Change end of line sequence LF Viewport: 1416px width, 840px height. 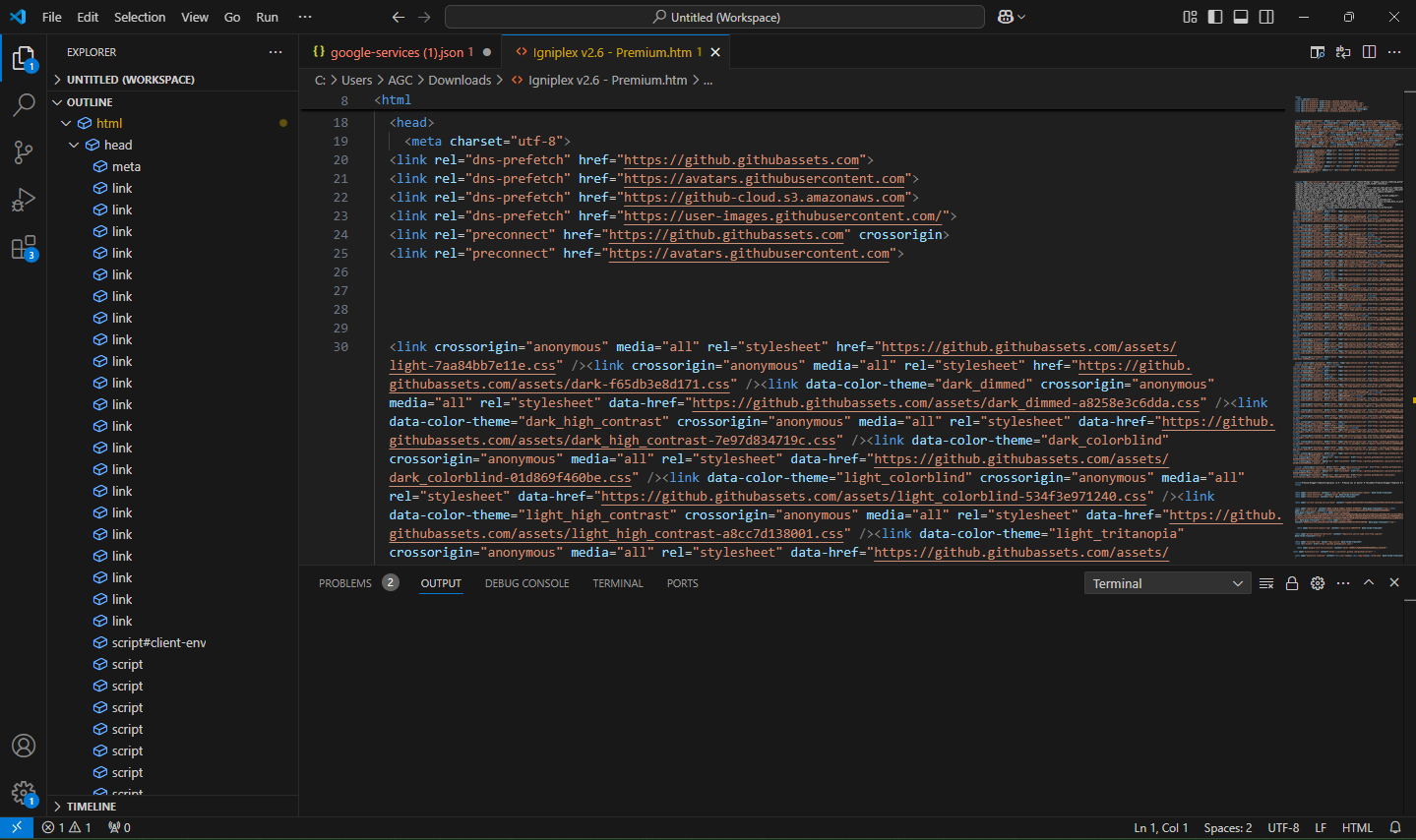point(1321,828)
